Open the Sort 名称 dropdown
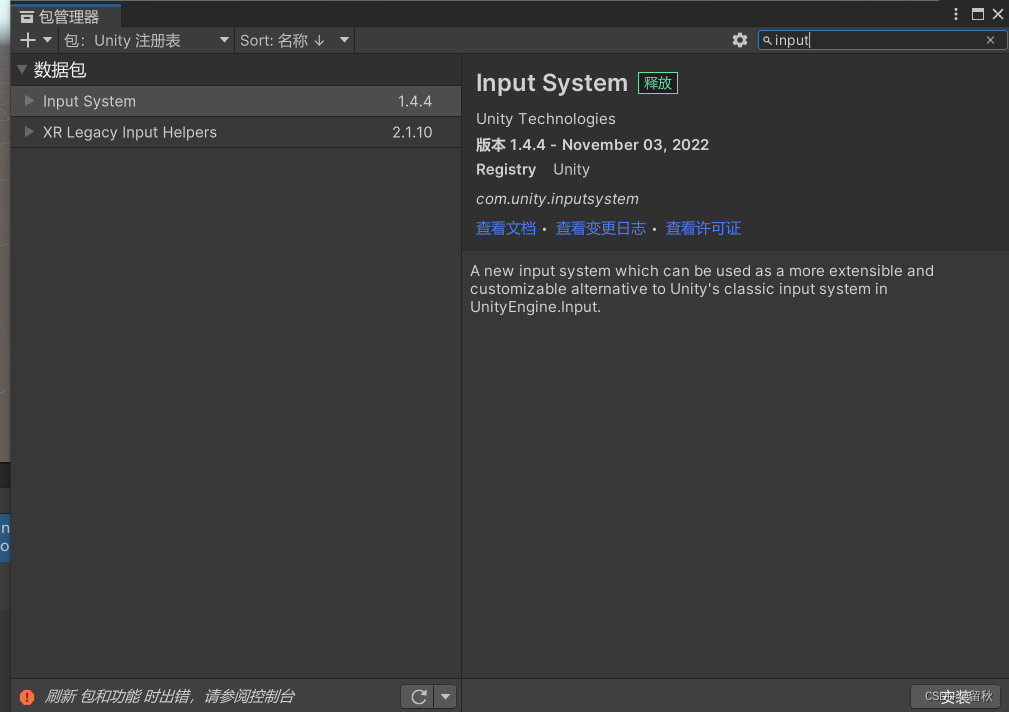1009x712 pixels. [x=295, y=41]
